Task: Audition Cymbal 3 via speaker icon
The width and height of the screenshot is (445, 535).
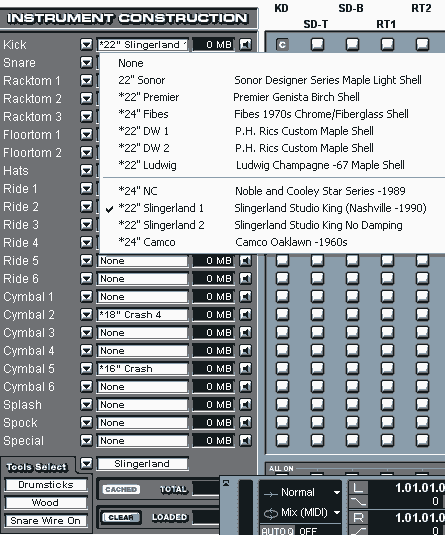Action: point(245,333)
